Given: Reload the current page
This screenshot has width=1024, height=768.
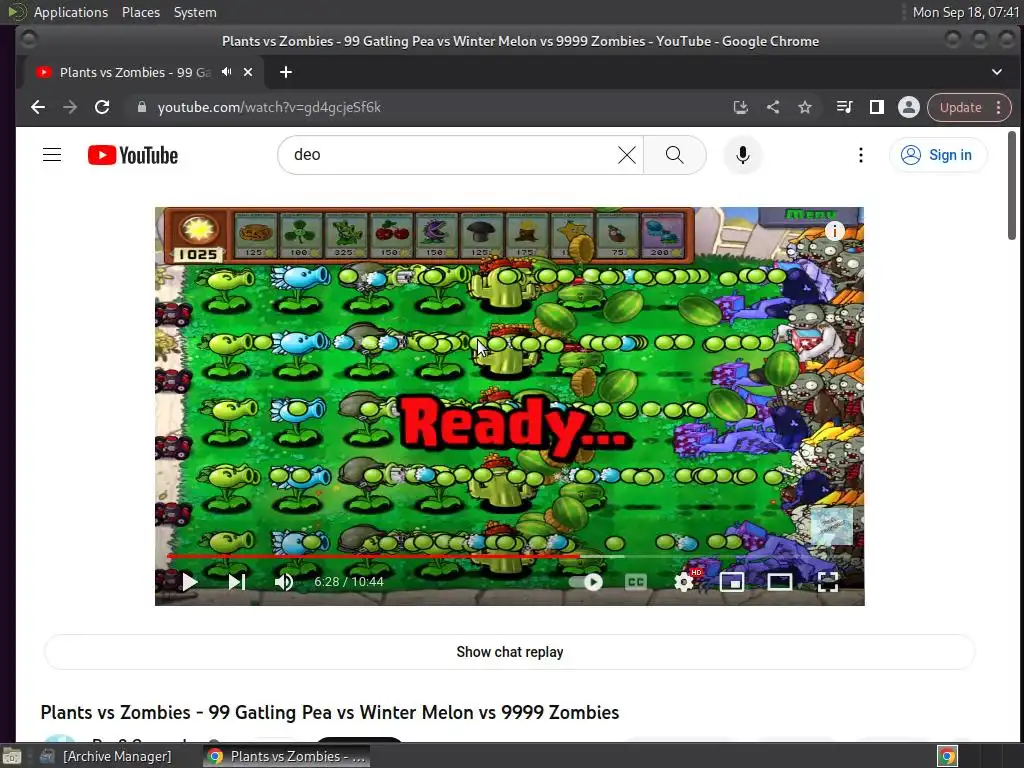Looking at the screenshot, I should [x=102, y=107].
